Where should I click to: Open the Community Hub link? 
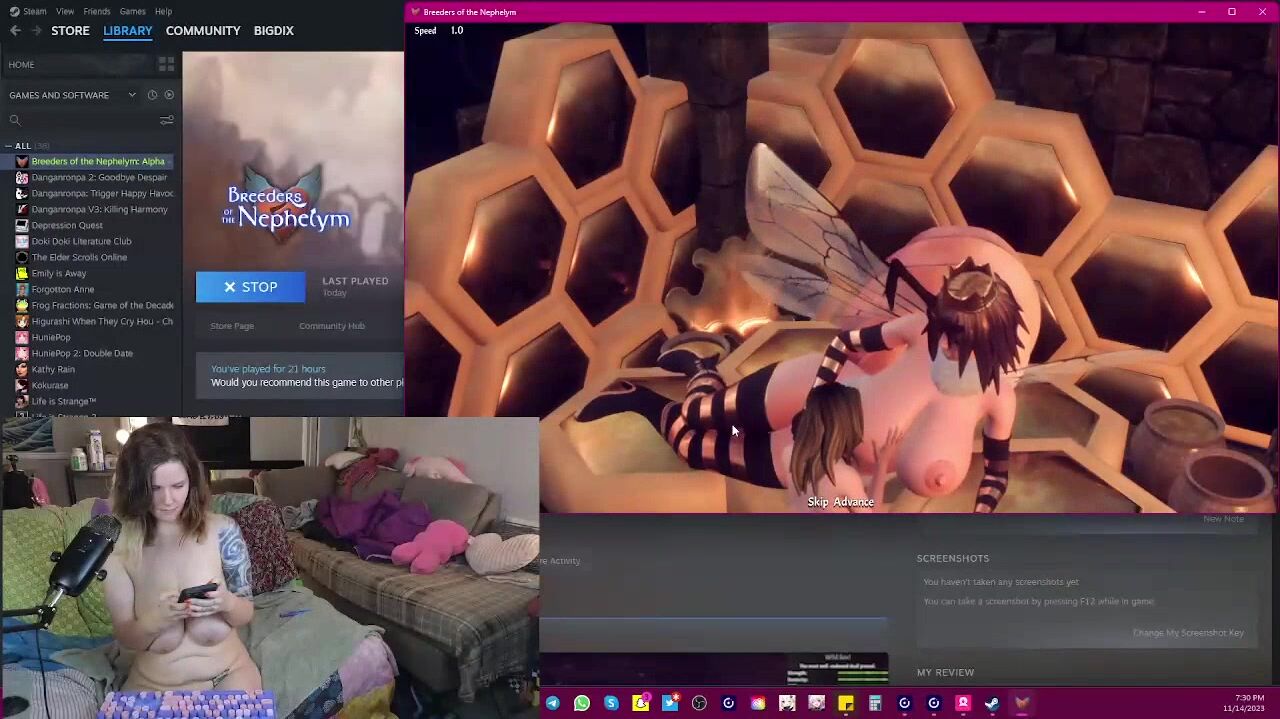point(331,326)
